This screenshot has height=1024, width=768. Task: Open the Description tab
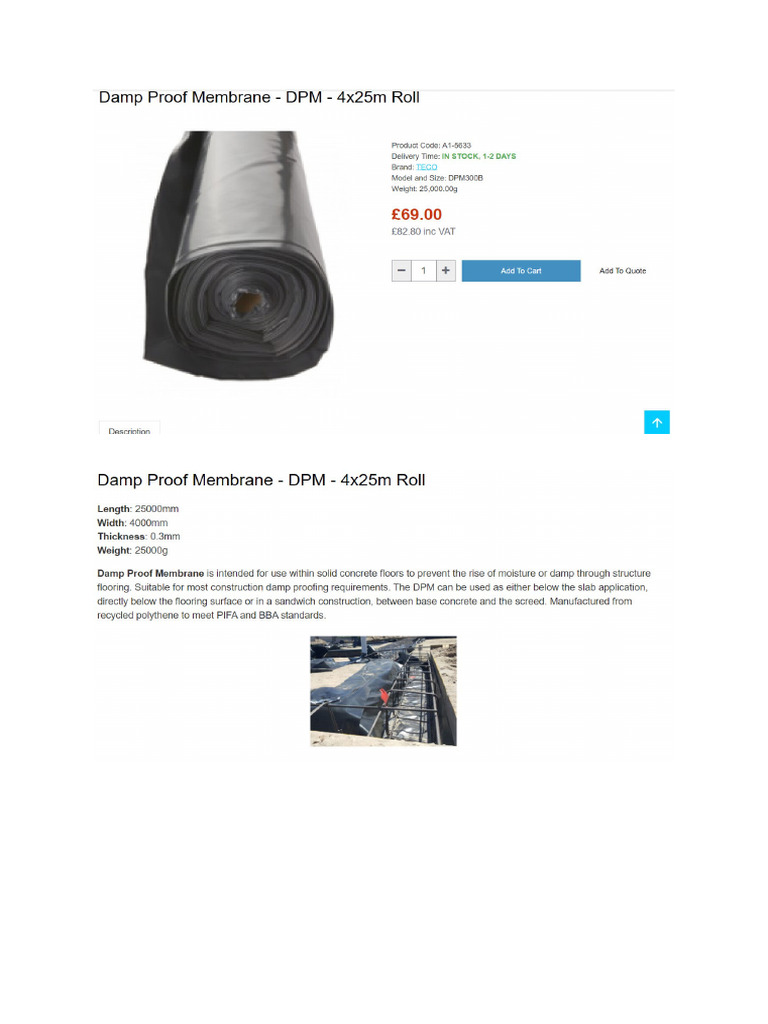click(x=129, y=428)
